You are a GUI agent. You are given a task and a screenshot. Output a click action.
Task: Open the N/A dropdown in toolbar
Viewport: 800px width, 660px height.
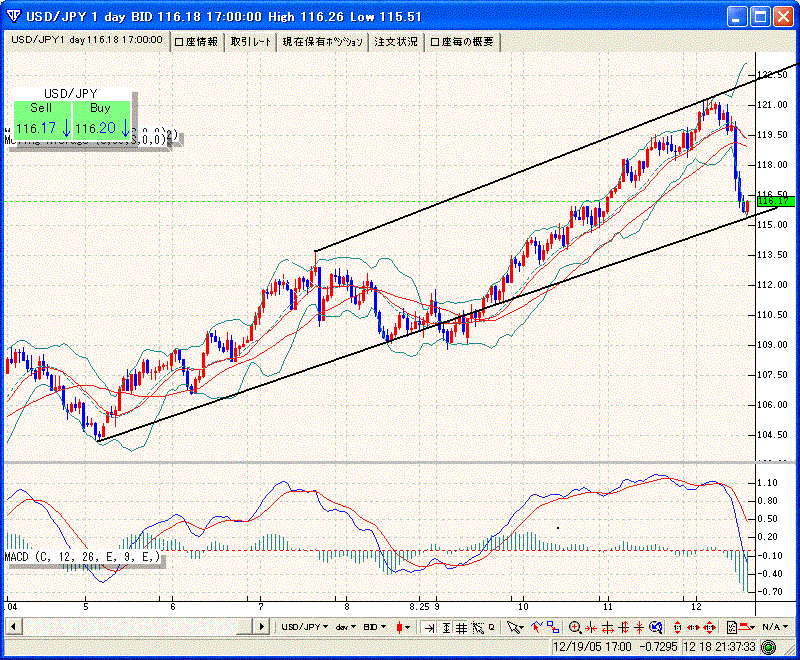[771, 627]
